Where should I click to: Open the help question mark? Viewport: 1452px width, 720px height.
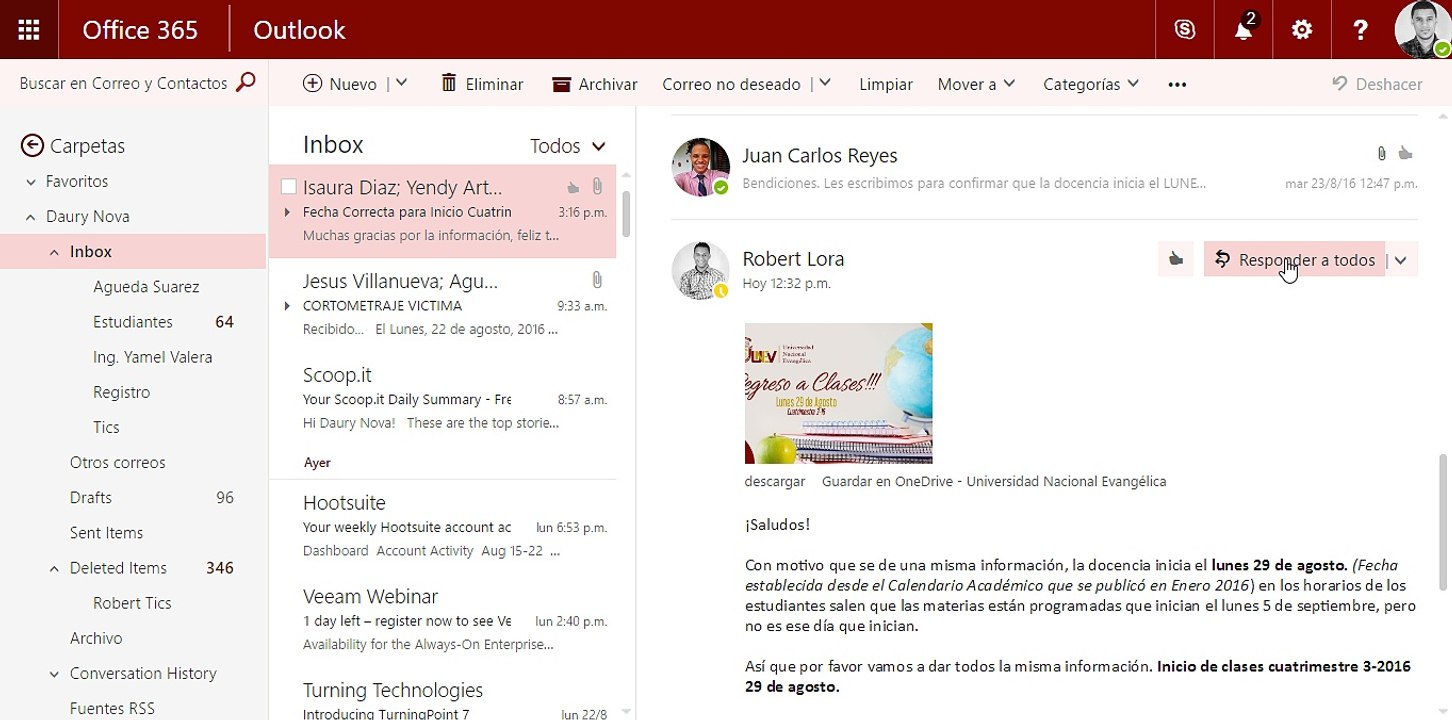click(x=1360, y=30)
